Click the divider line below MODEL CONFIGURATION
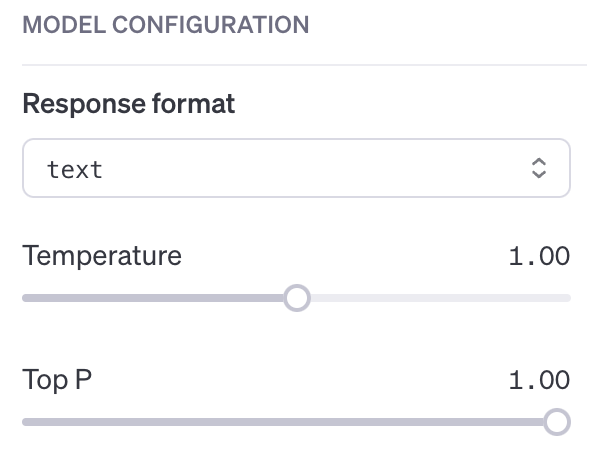 [x=300, y=65]
